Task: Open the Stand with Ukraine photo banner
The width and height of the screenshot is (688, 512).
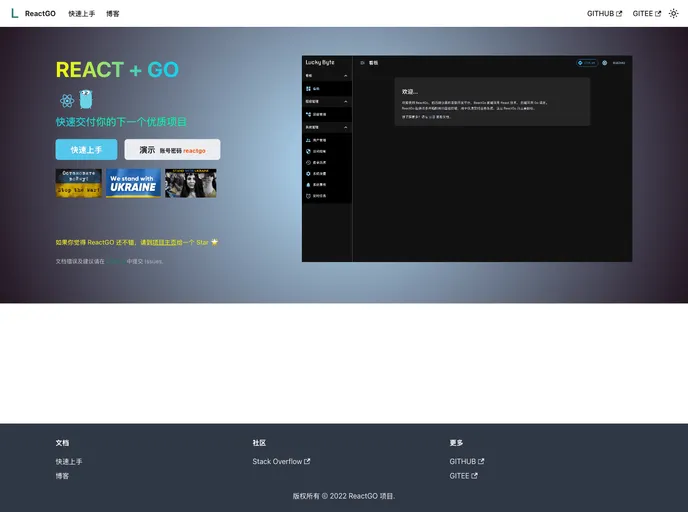Action: (191, 183)
